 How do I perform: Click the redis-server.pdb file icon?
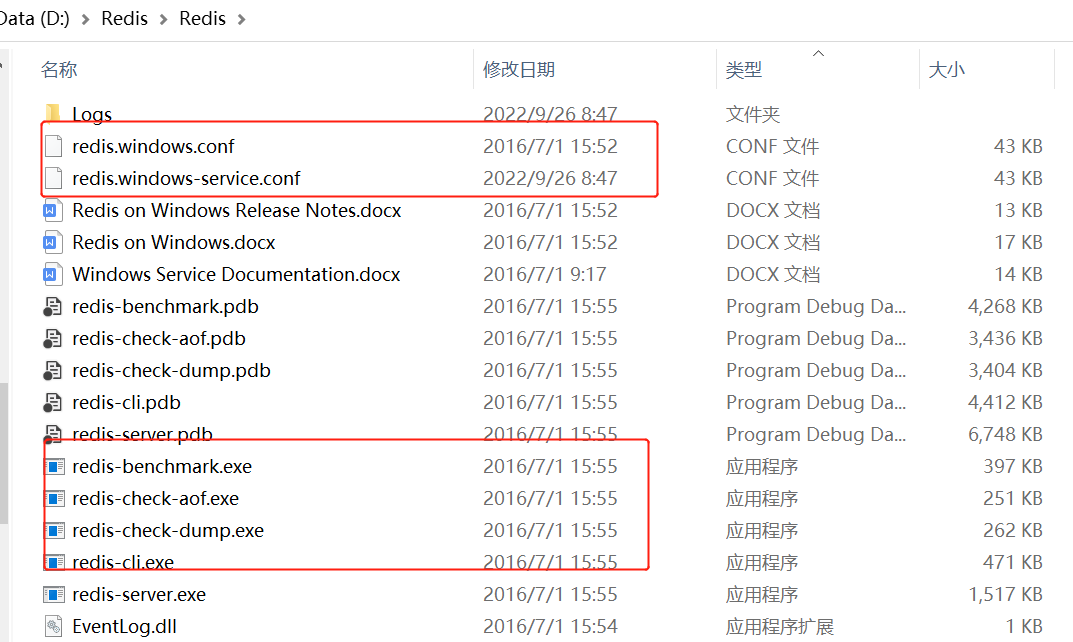[x=53, y=434]
